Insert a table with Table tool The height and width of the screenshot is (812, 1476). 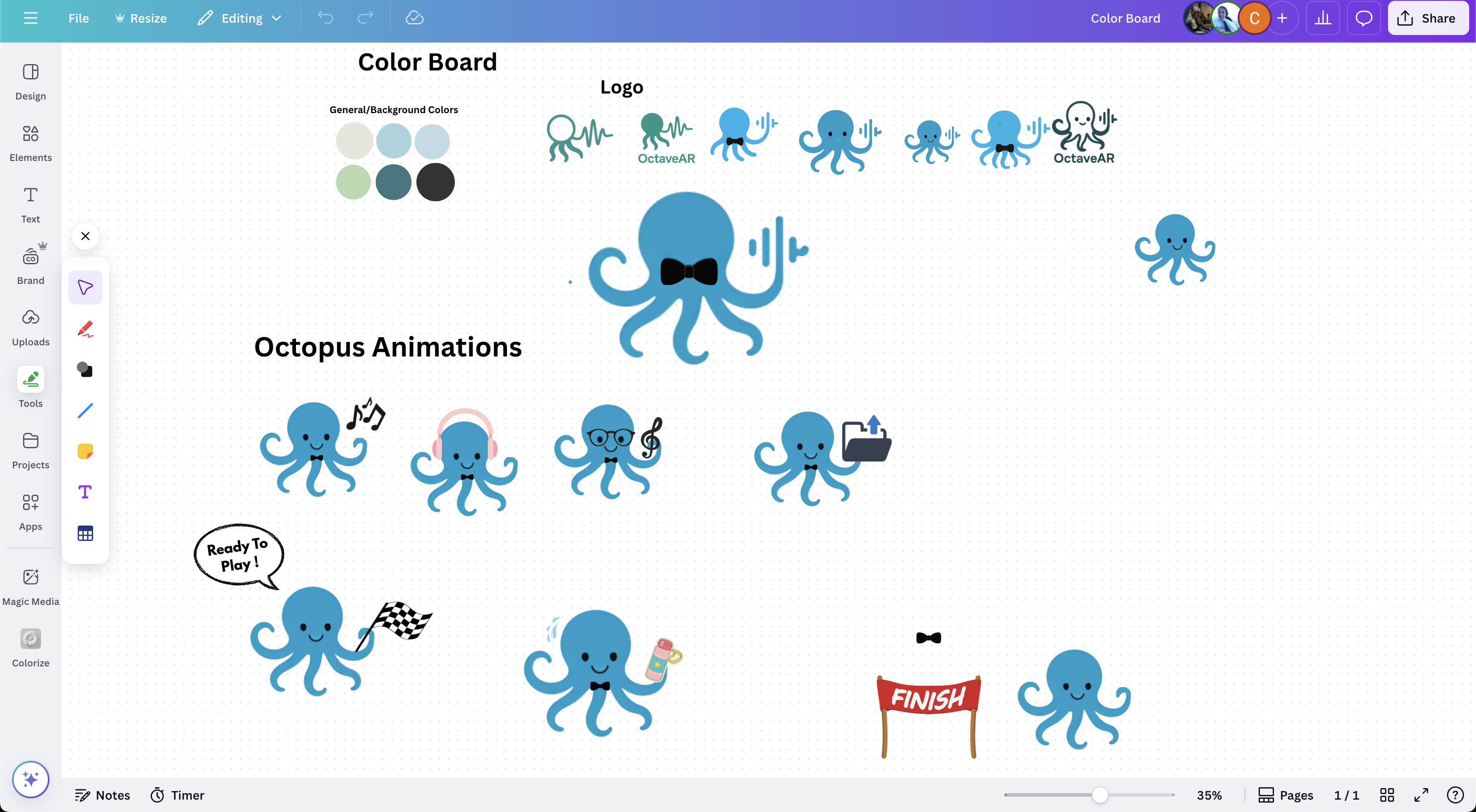pos(85,533)
